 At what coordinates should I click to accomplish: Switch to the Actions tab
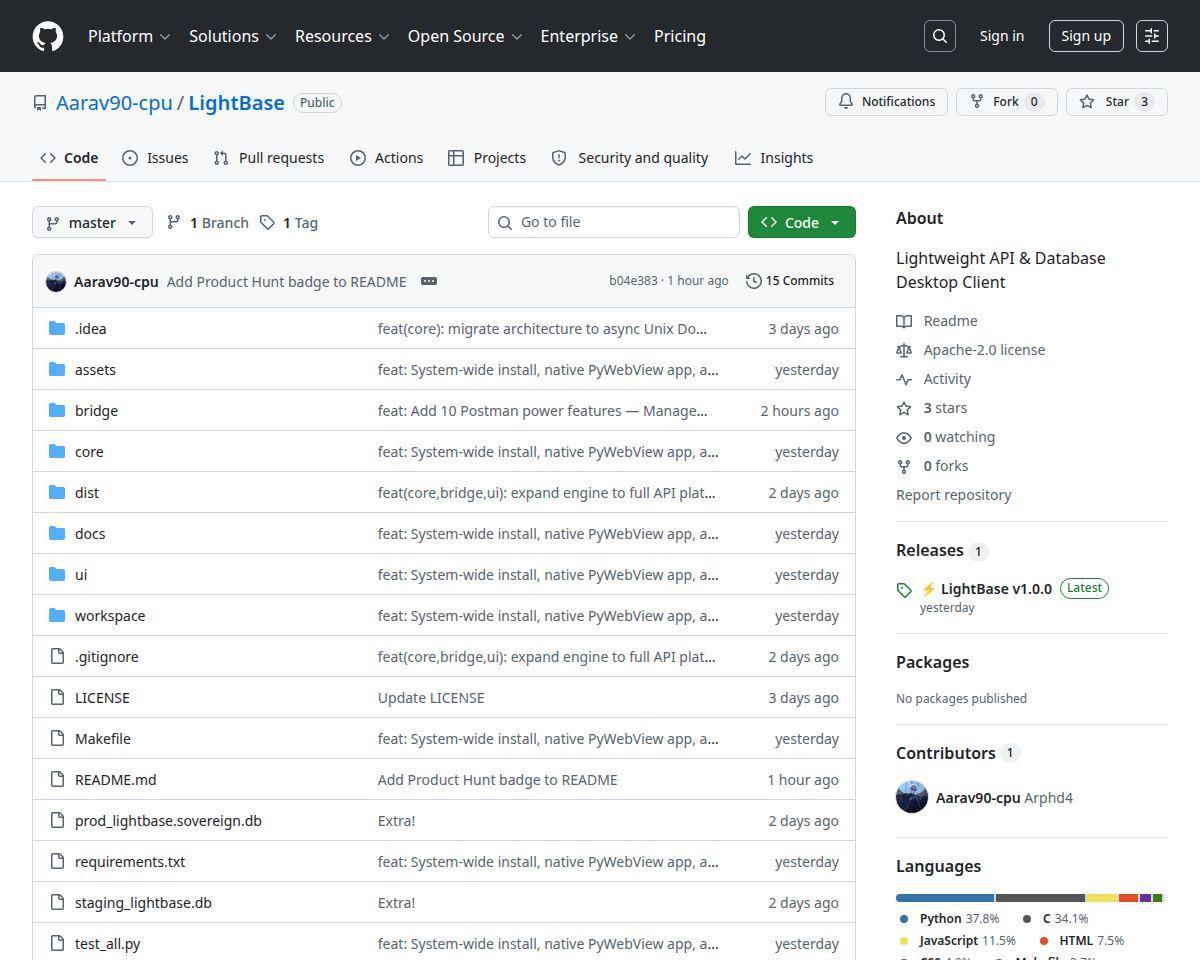point(387,158)
